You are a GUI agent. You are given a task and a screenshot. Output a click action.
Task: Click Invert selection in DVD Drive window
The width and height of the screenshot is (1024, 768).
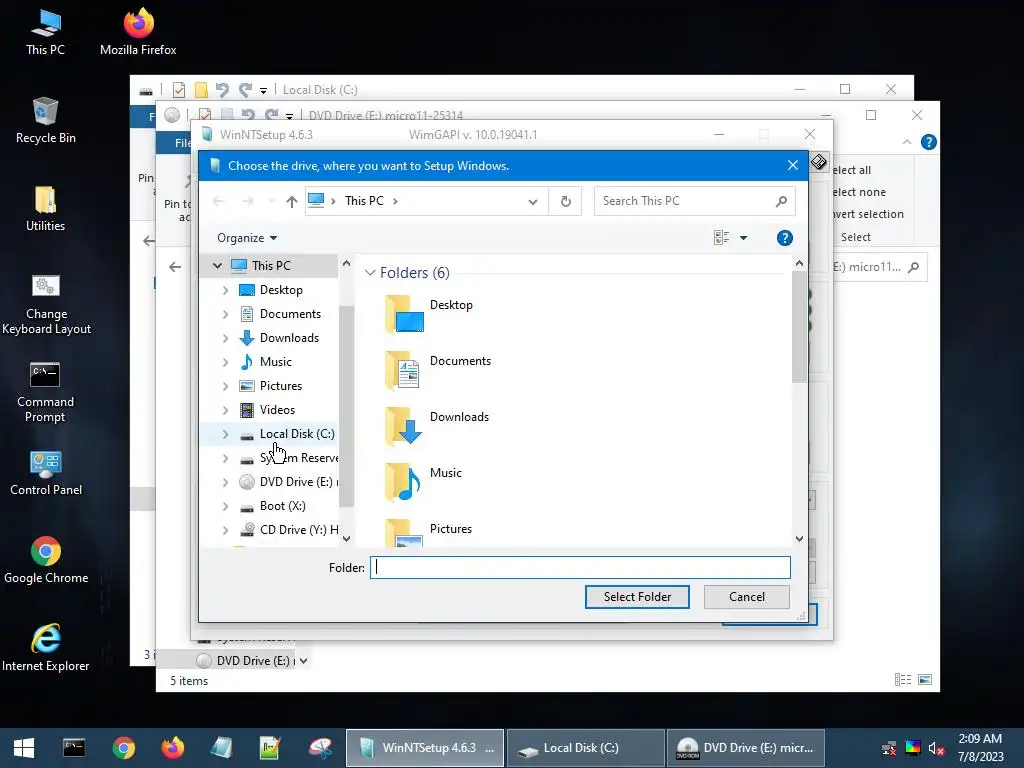[x=868, y=214]
